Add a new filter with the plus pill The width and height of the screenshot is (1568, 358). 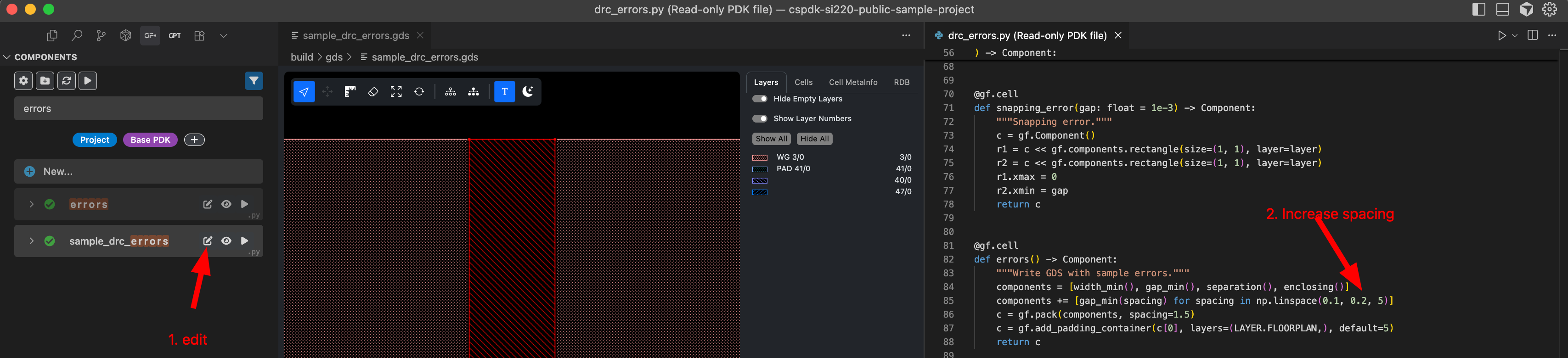click(x=194, y=140)
